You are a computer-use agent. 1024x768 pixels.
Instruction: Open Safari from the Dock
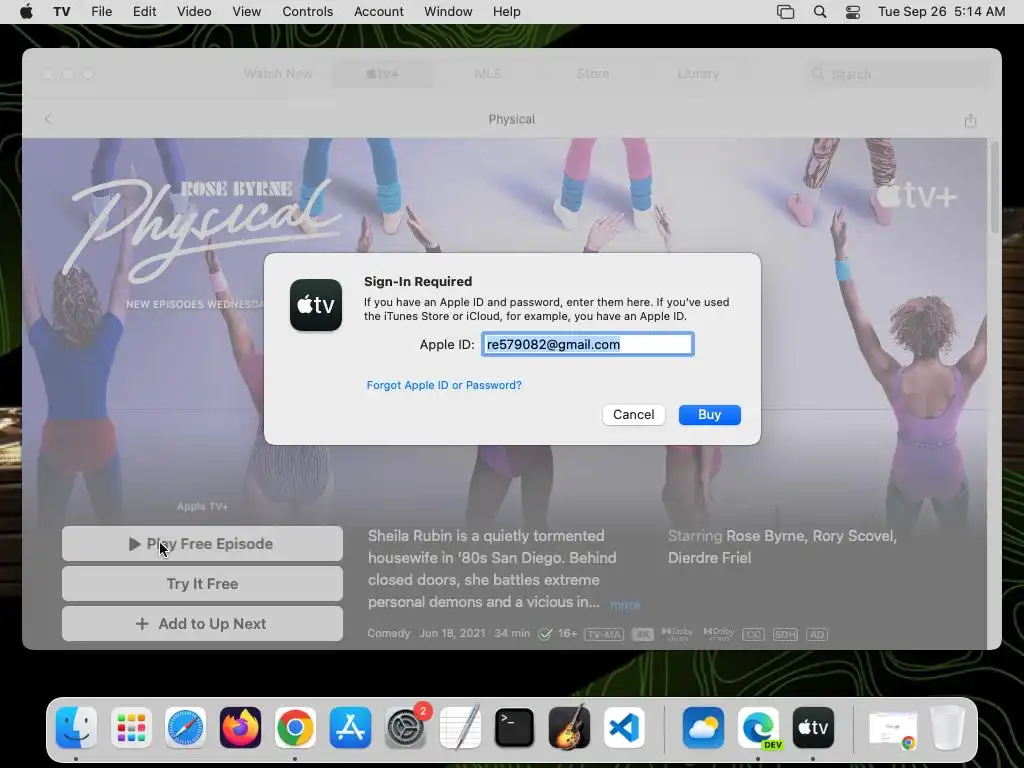185,727
